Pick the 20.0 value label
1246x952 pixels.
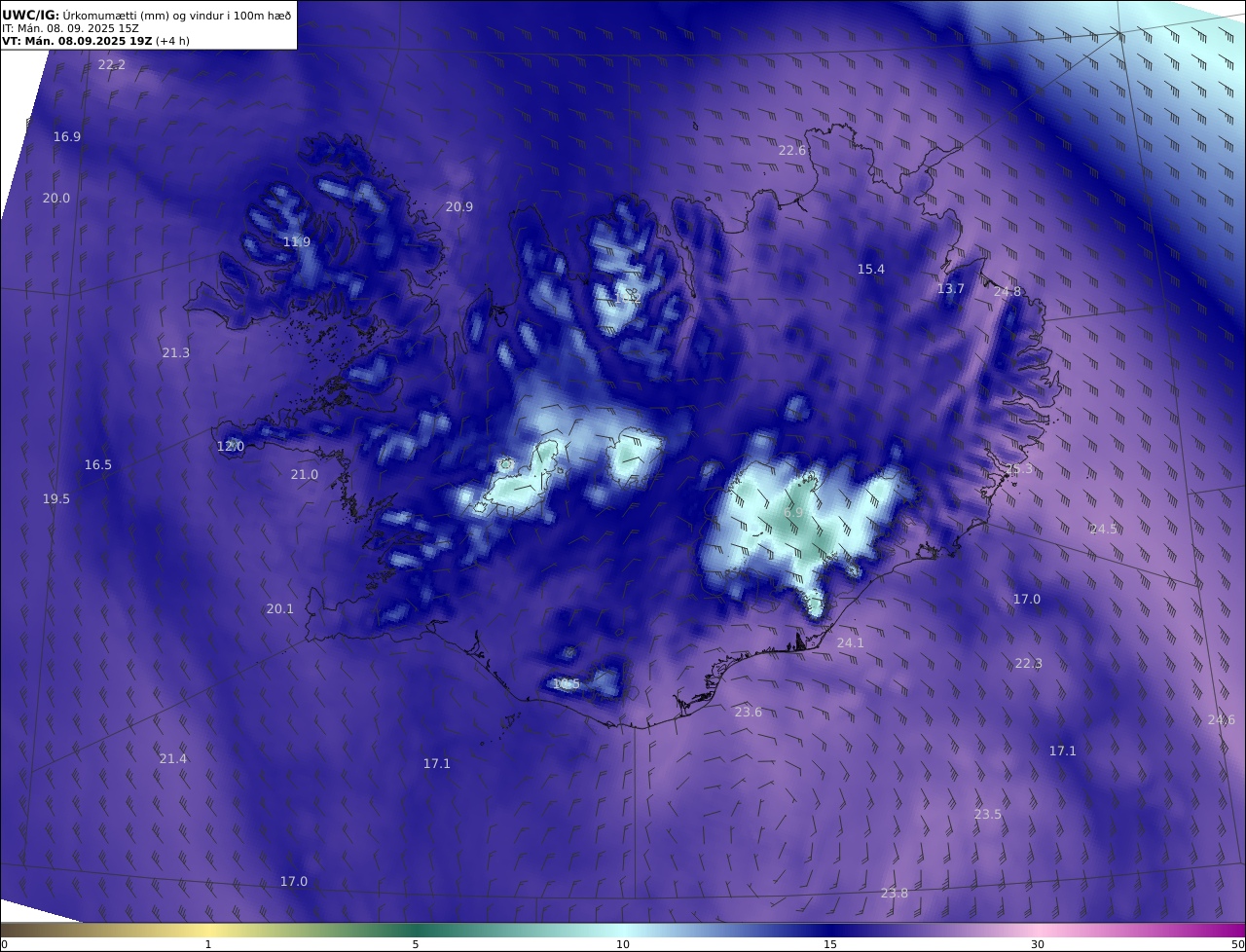[56, 199]
